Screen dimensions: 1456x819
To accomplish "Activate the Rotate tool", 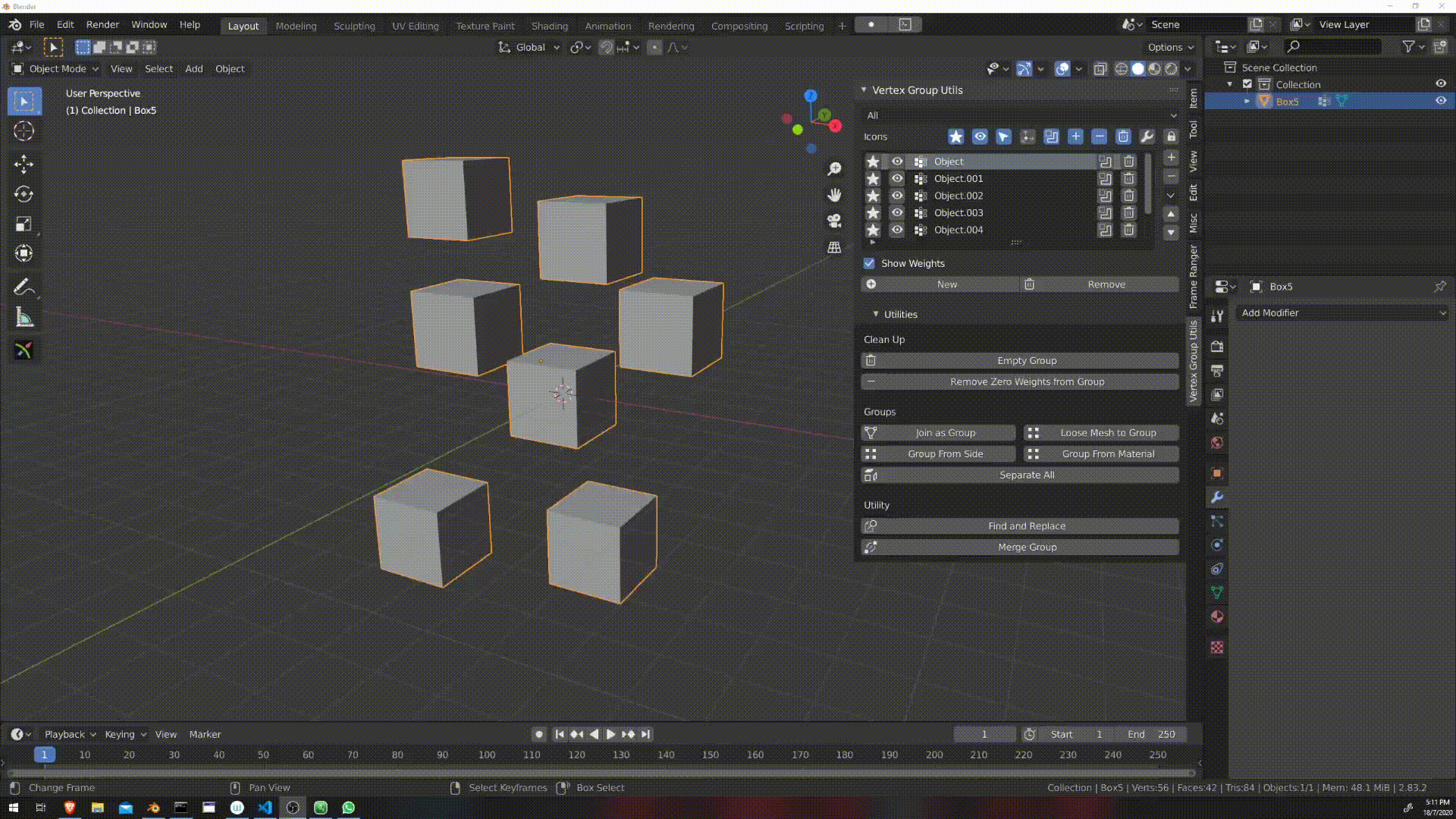I will [24, 194].
